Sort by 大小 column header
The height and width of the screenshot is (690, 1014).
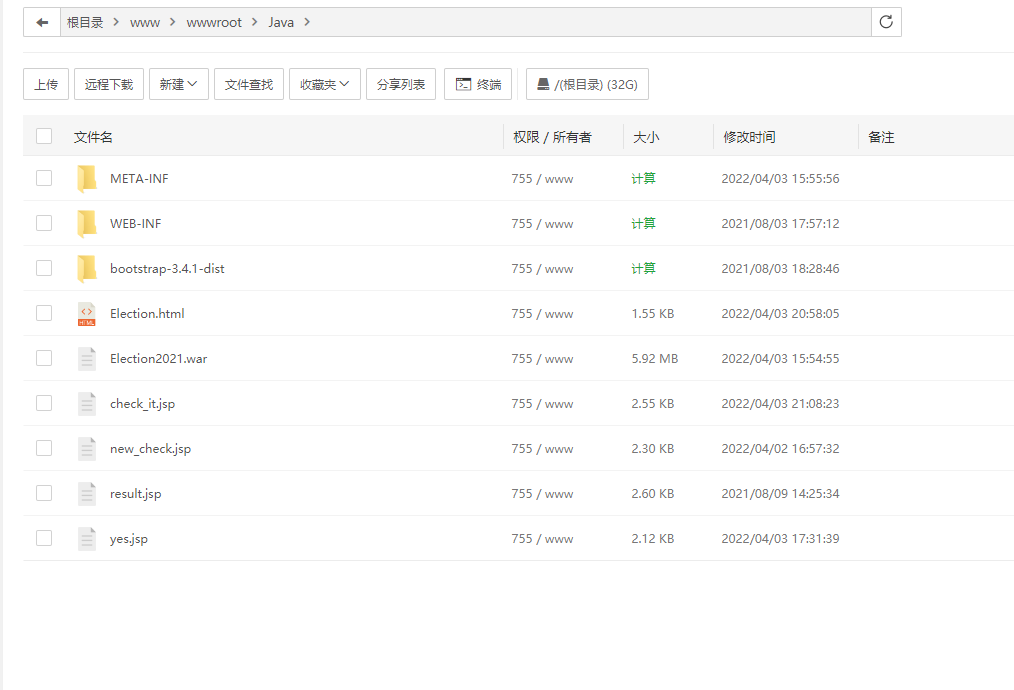(646, 137)
